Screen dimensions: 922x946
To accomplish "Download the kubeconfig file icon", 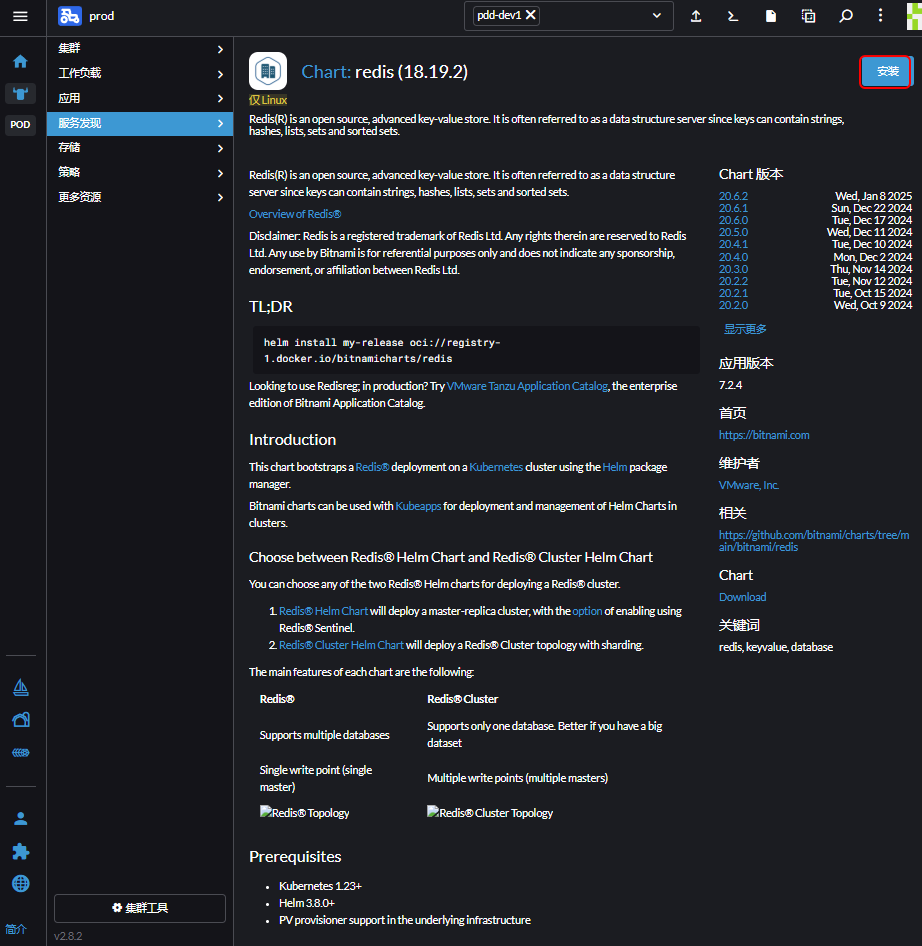I will [771, 16].
